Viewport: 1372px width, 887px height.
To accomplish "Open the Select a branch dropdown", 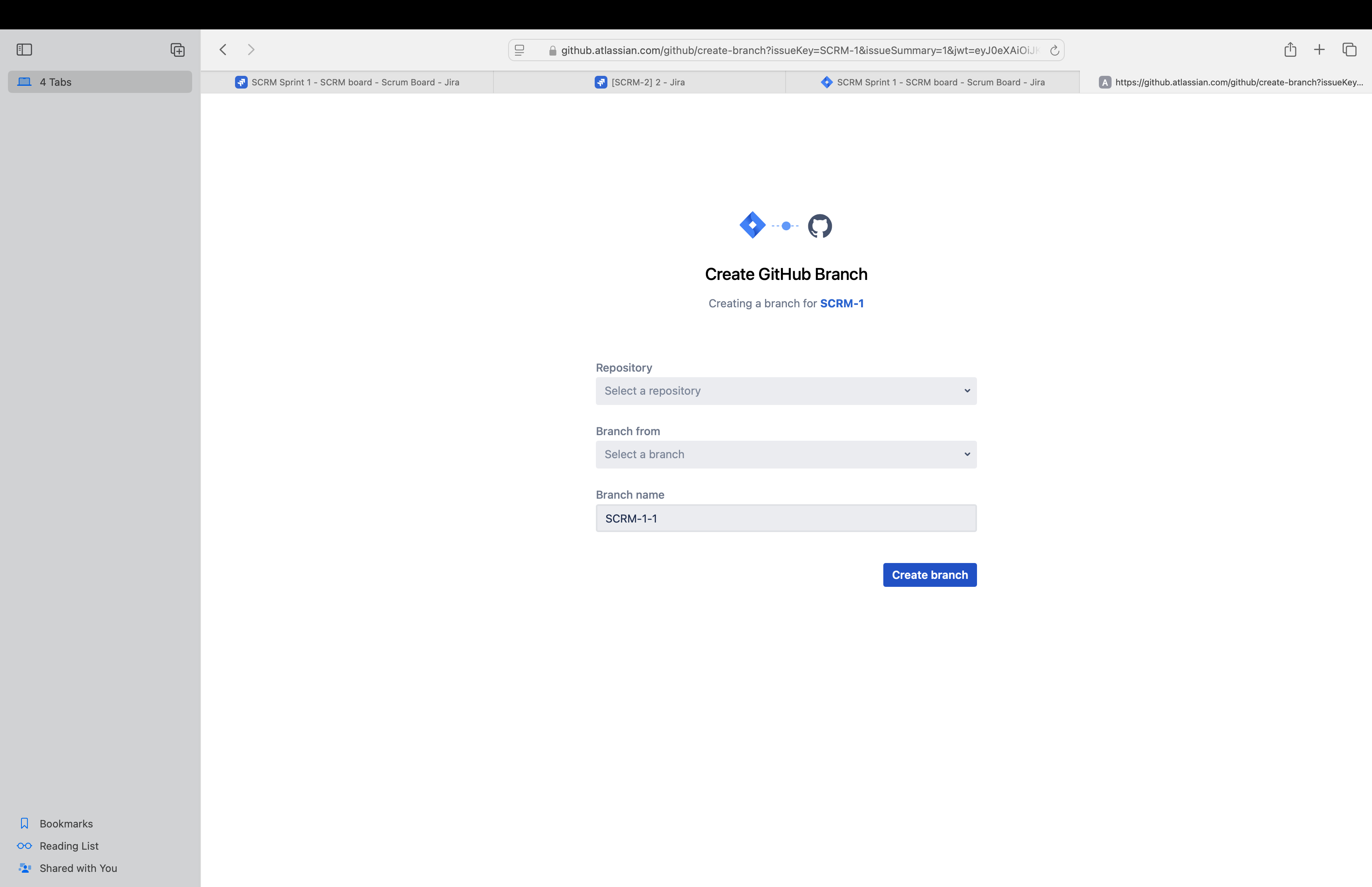I will [785, 454].
